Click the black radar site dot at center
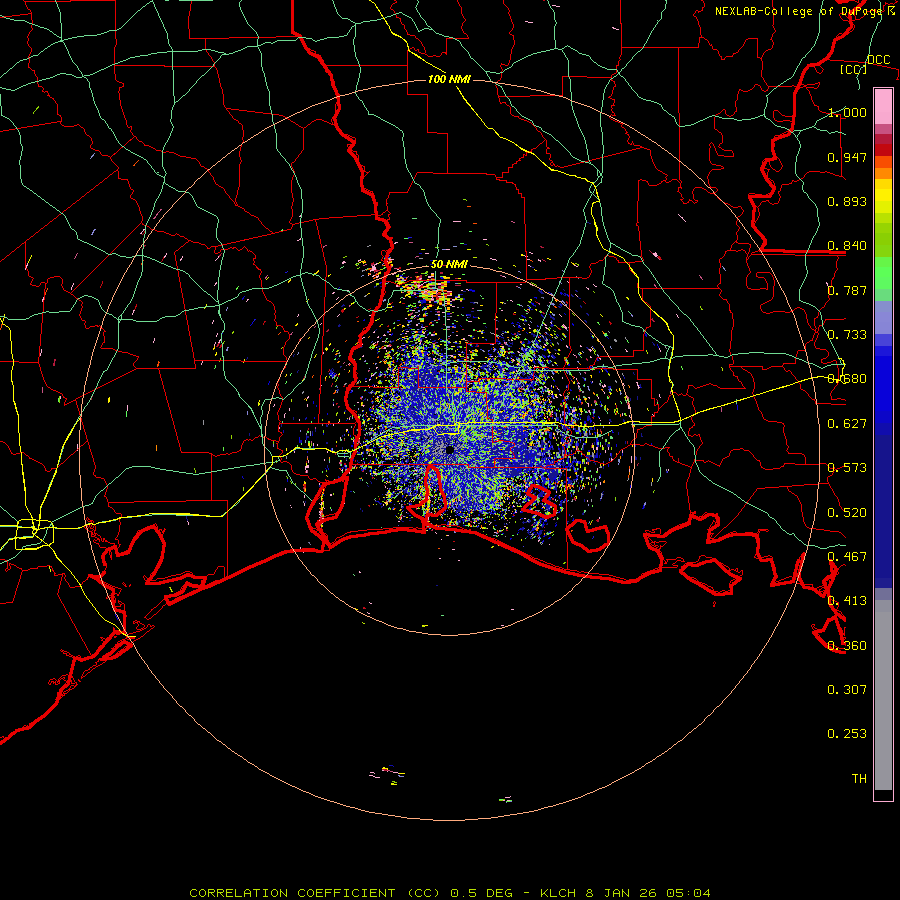 pos(449,450)
